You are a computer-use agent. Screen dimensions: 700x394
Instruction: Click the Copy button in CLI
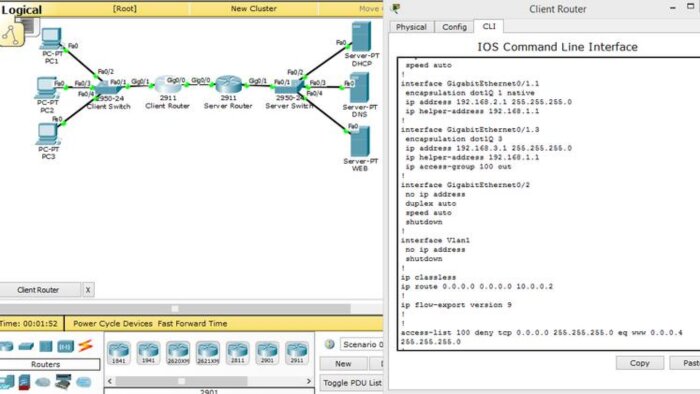point(639,363)
